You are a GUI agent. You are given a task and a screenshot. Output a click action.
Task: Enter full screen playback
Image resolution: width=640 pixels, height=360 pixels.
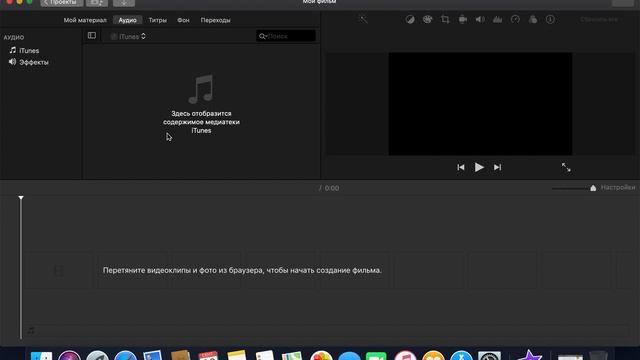coord(566,167)
